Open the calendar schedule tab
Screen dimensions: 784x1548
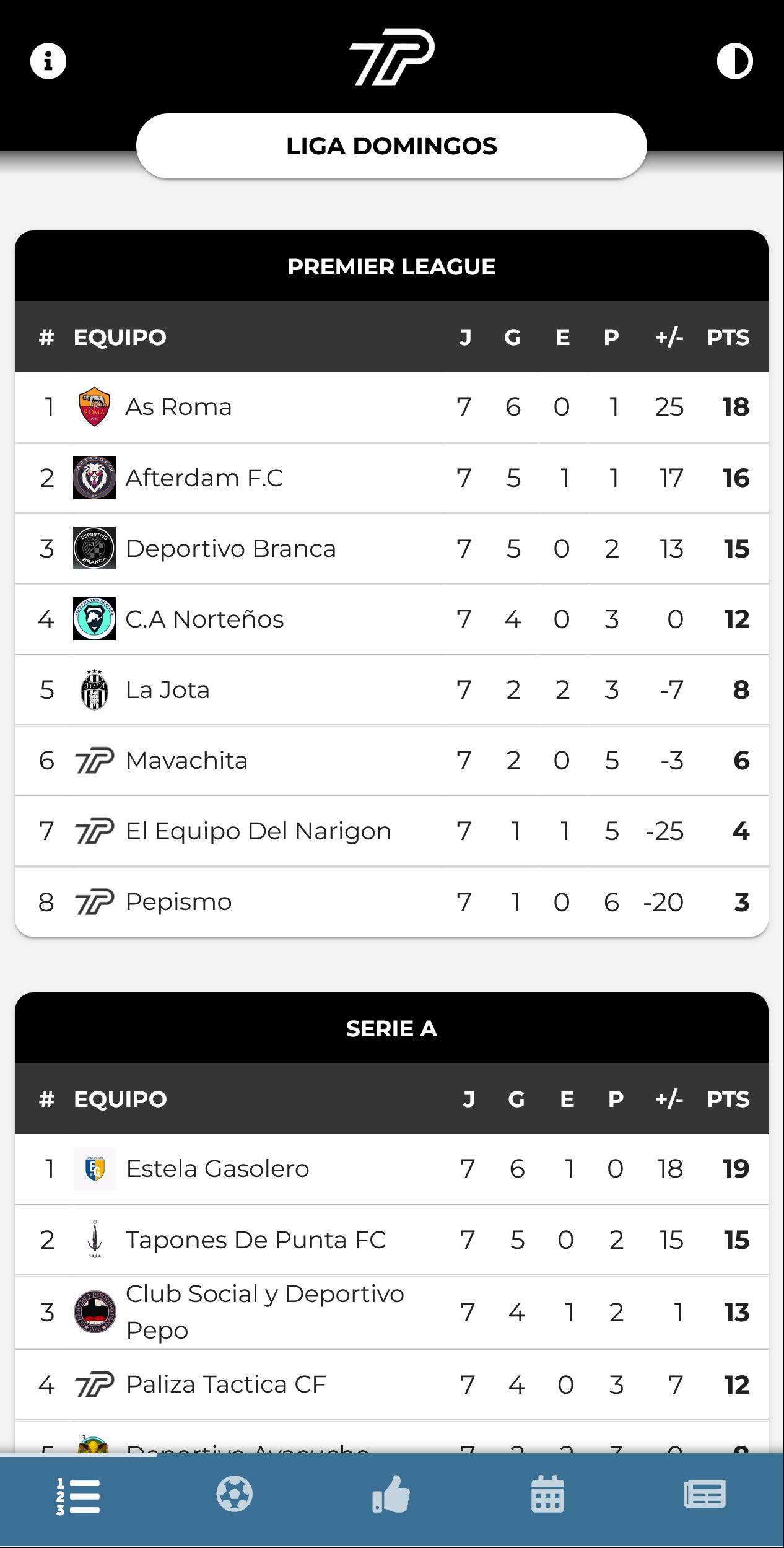tap(548, 1494)
